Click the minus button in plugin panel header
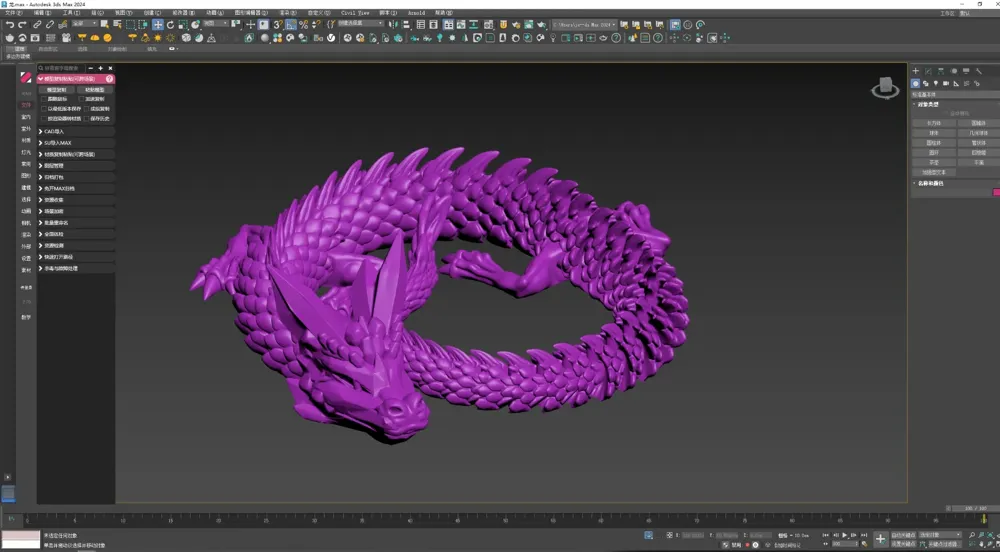This screenshot has width=1000, height=552. coord(91,68)
